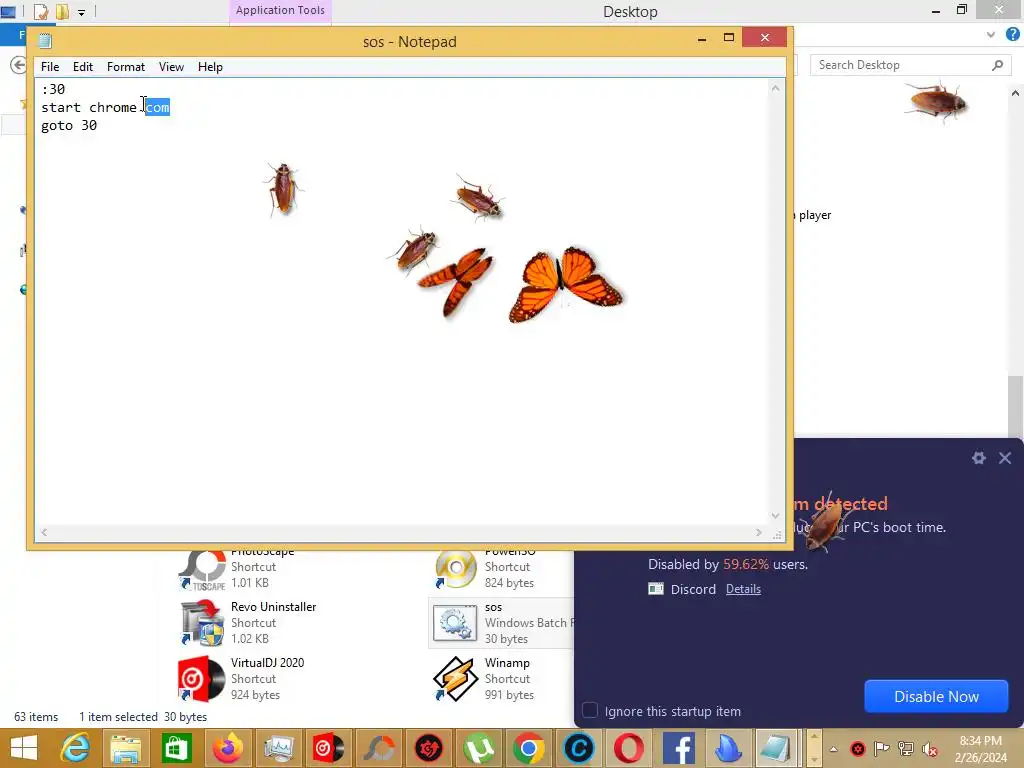The image size is (1024, 768).
Task: Select the sos batch file icon
Action: coord(455,623)
